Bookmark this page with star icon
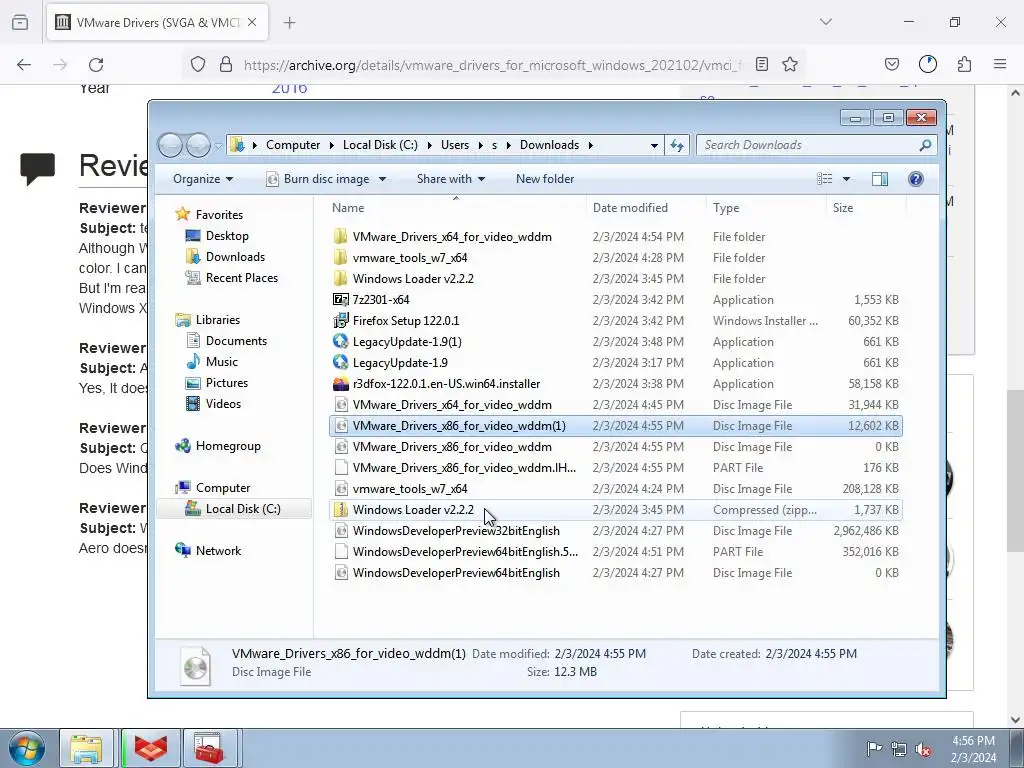 click(790, 64)
